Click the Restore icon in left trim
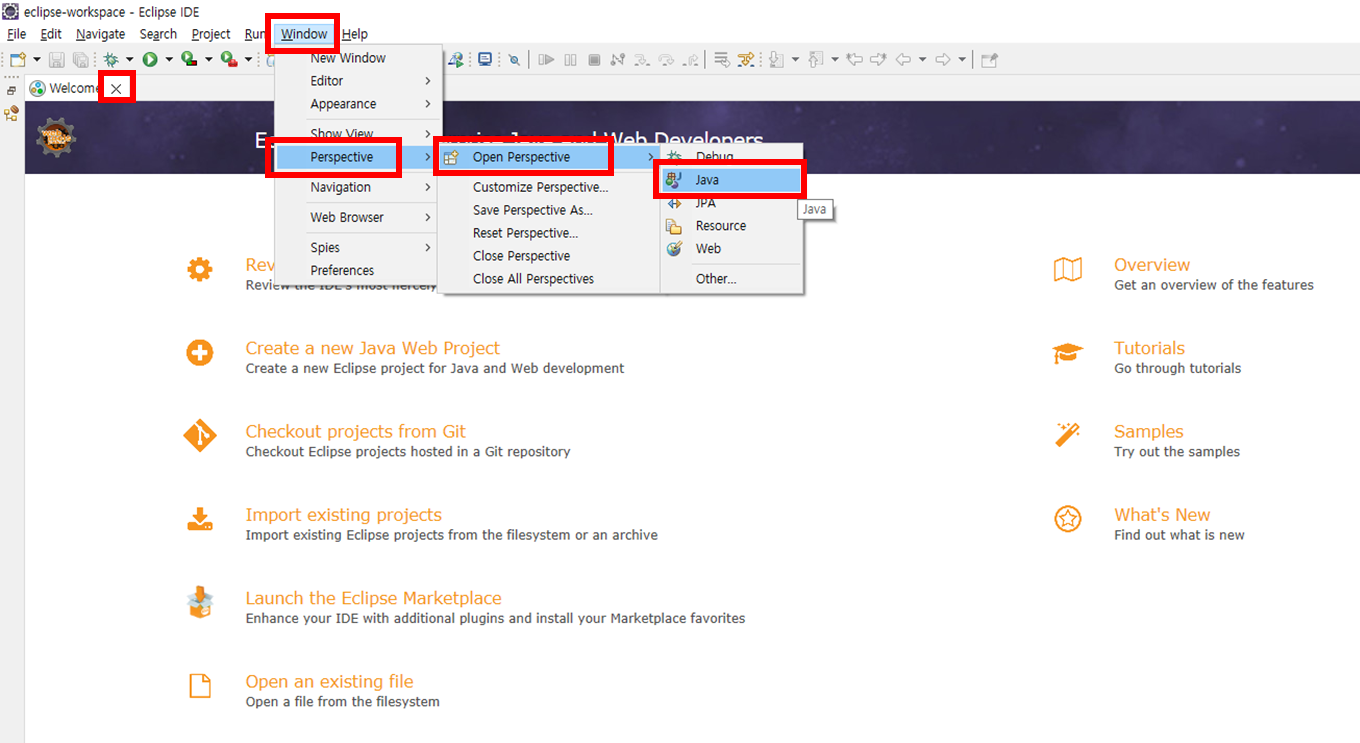 (11, 91)
